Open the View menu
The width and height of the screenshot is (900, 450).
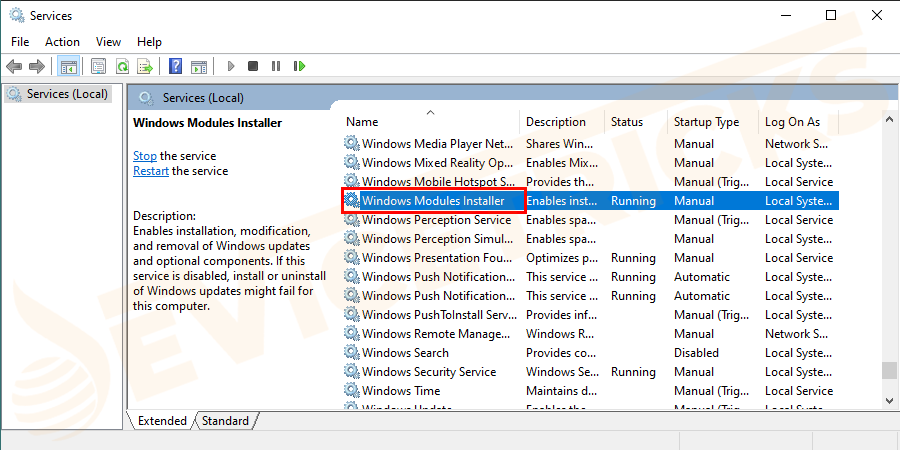click(x=108, y=42)
